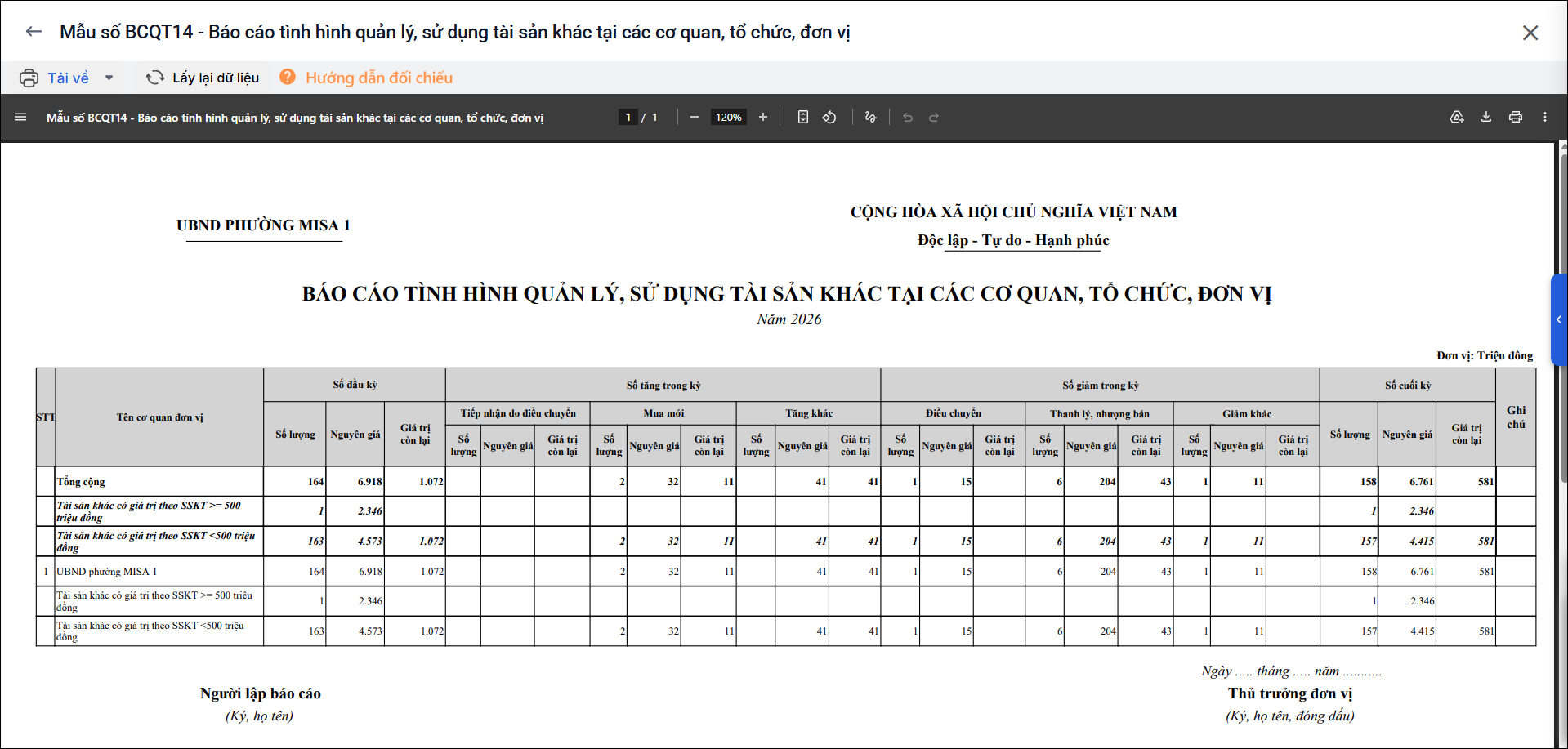Click the UBND phường MISA 1 table row
This screenshot has width=1568, height=749.
pyautogui.click(x=786, y=572)
